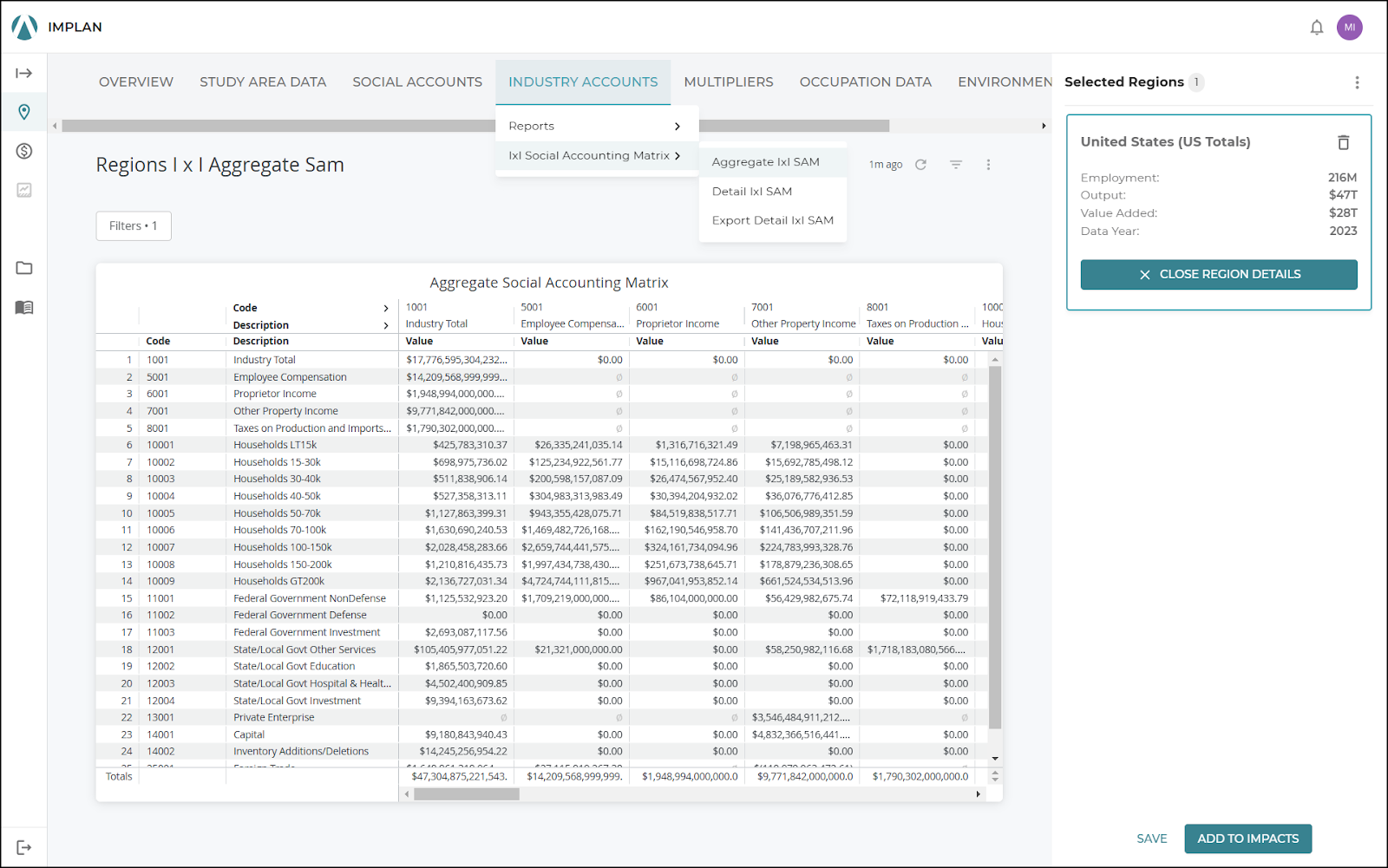Click the Selected Regions count badge

click(1196, 82)
